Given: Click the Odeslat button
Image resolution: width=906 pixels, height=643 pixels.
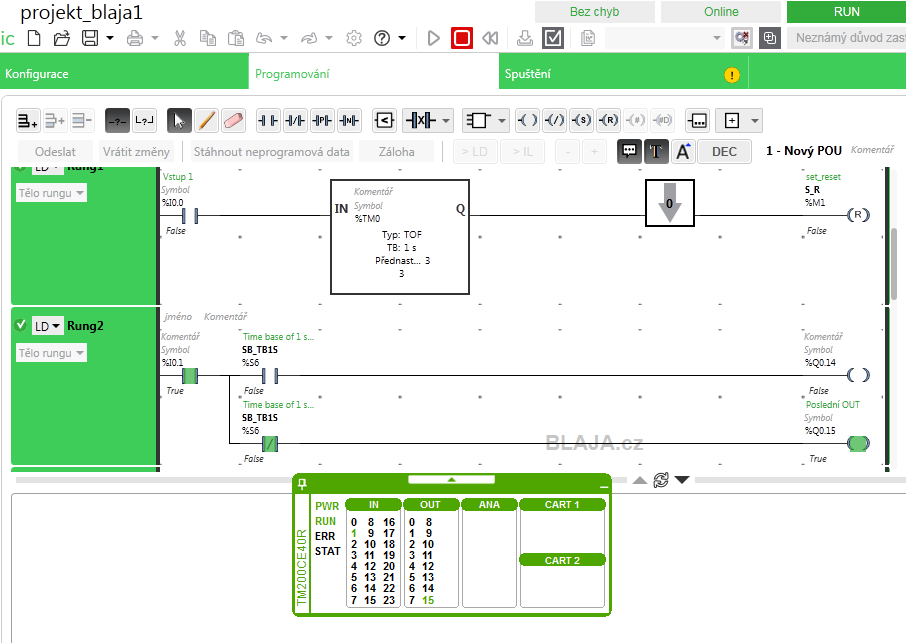Looking at the screenshot, I should pyautogui.click(x=55, y=151).
